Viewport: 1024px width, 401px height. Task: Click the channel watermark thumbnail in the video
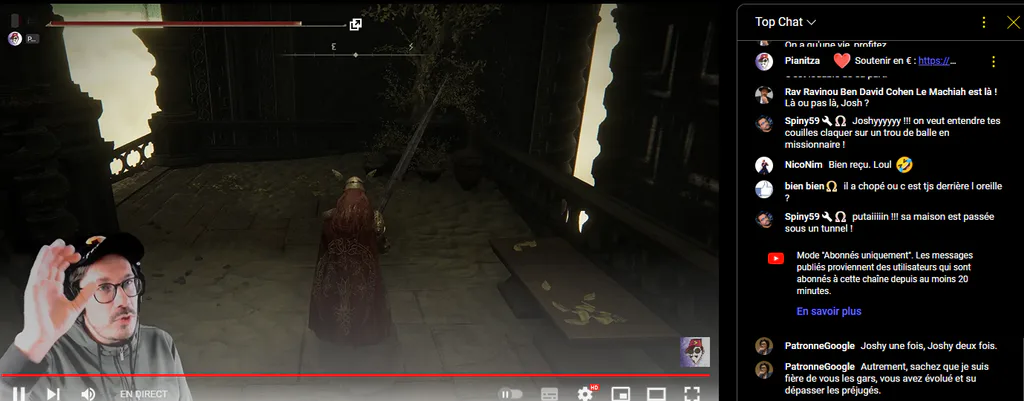pyautogui.click(x=695, y=352)
